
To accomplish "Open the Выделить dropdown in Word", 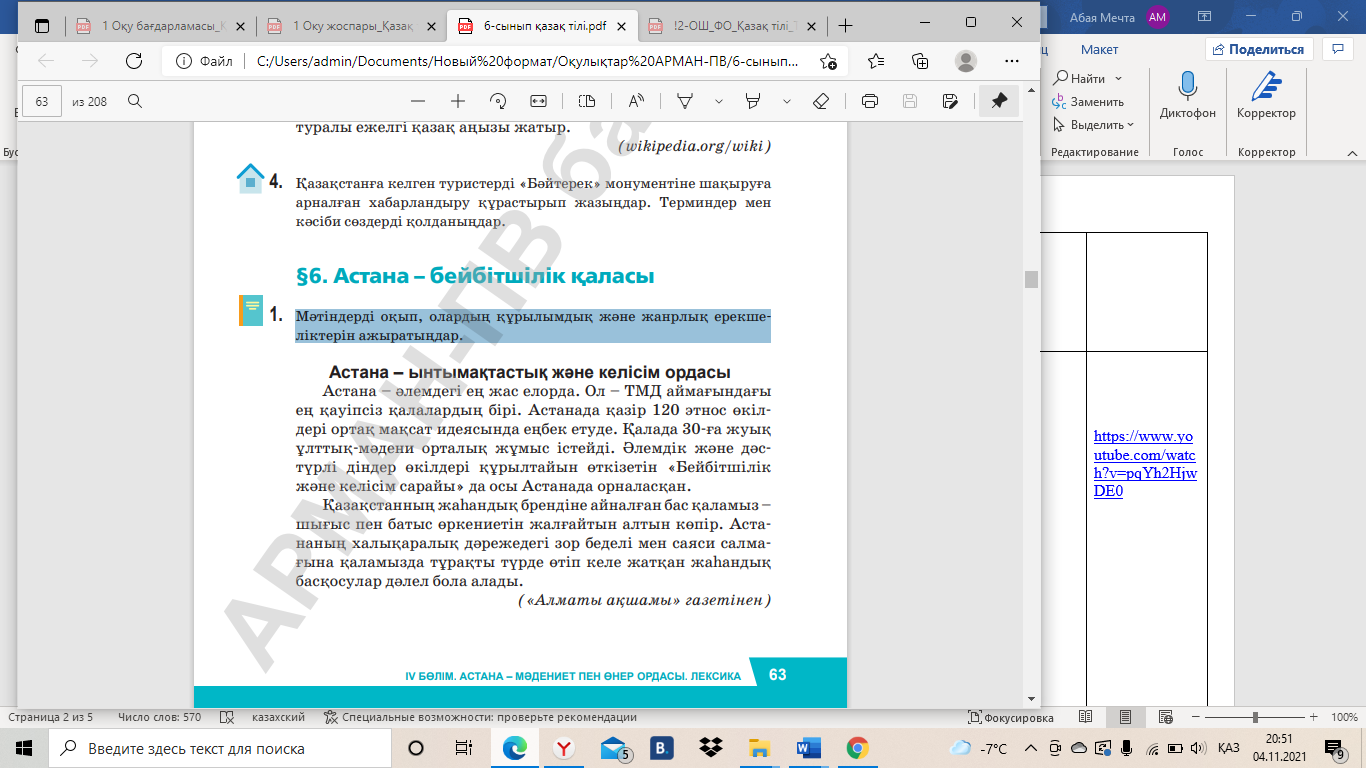I will (x=1094, y=125).
